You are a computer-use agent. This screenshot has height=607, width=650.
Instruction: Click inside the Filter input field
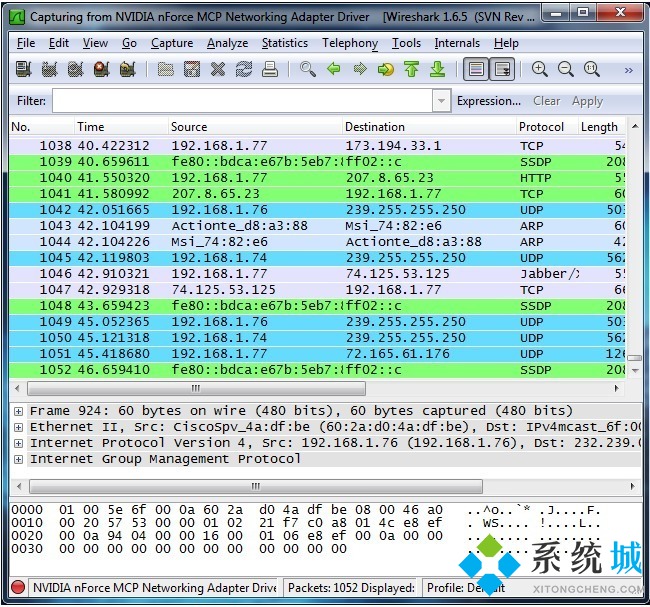click(x=243, y=101)
